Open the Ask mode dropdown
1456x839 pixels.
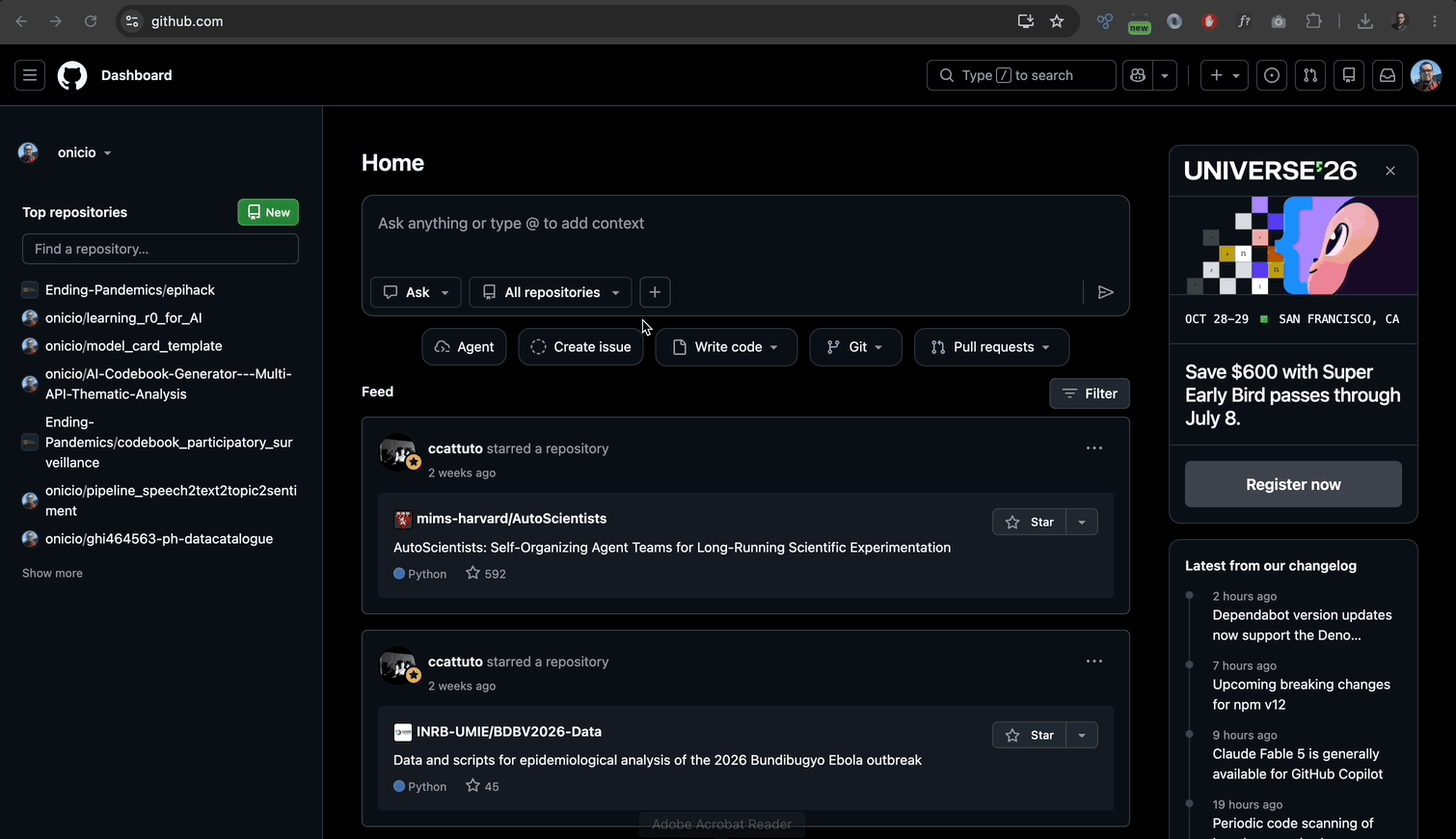click(416, 292)
